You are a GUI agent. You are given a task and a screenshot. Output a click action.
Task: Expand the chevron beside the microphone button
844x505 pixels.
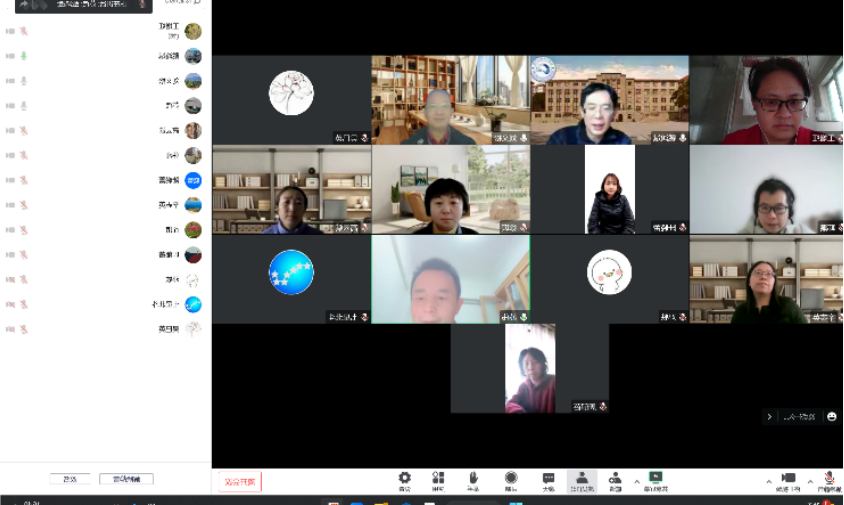click(810, 481)
